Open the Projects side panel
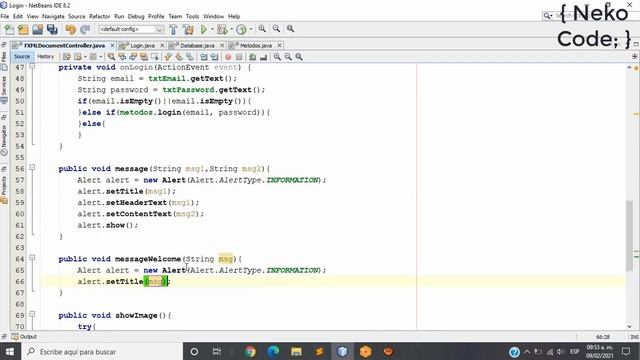 tap(4, 189)
